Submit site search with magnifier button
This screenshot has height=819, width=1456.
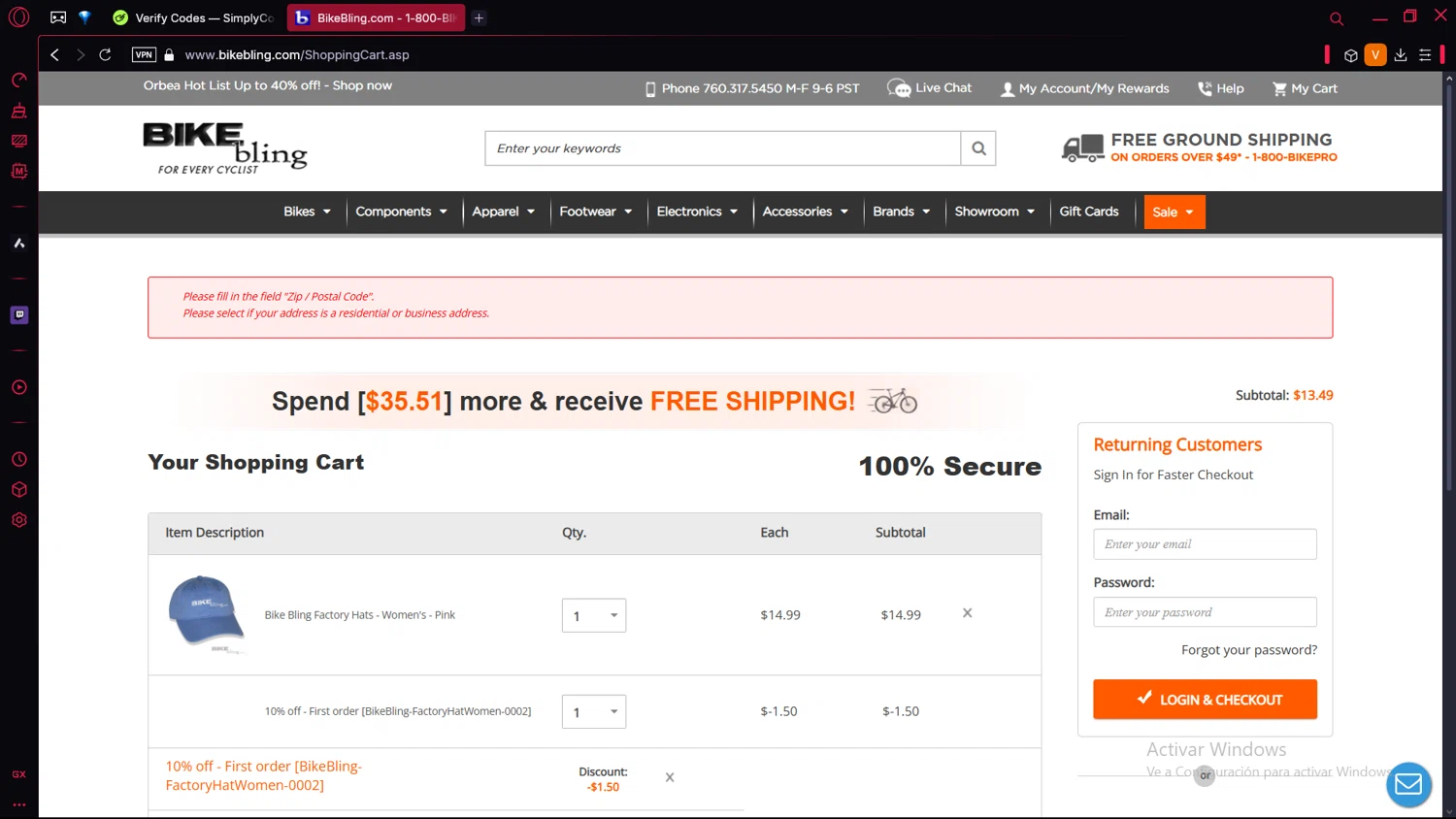[978, 148]
